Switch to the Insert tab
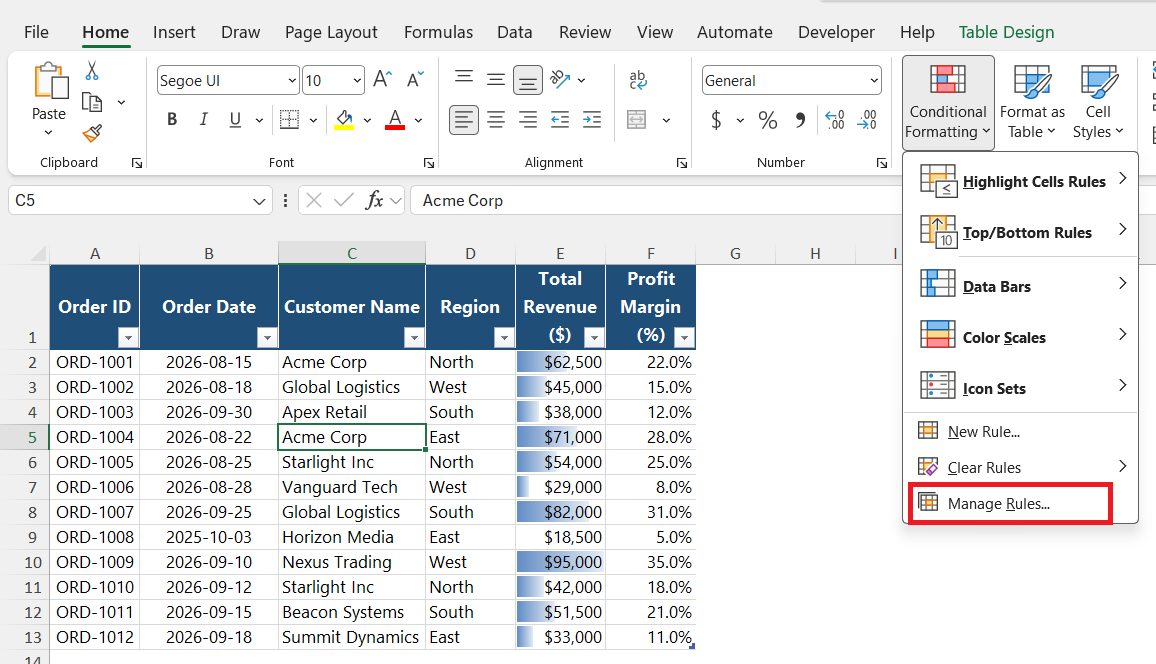The image size is (1156, 664). click(174, 32)
